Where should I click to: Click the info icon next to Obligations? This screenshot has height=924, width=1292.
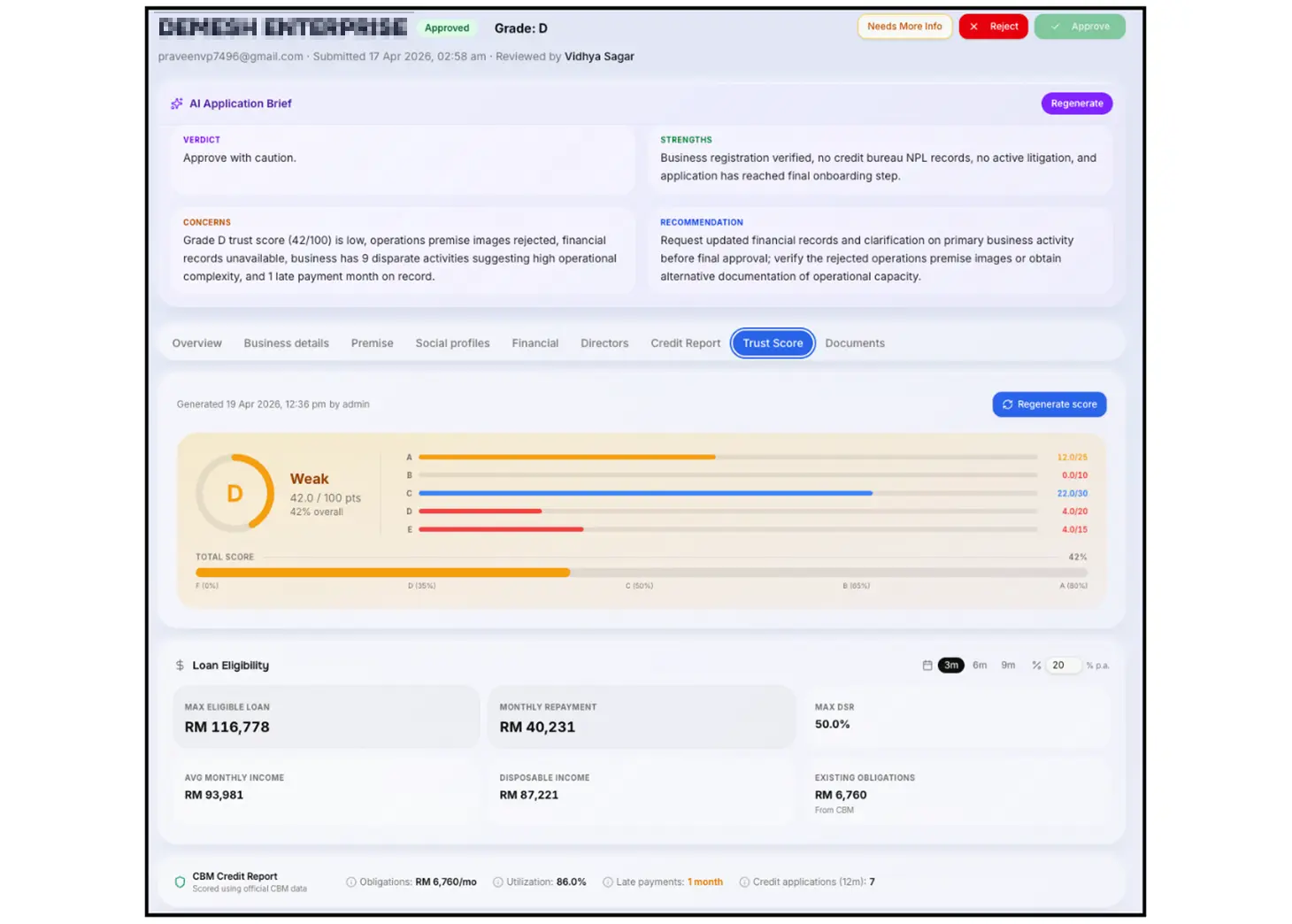351,882
